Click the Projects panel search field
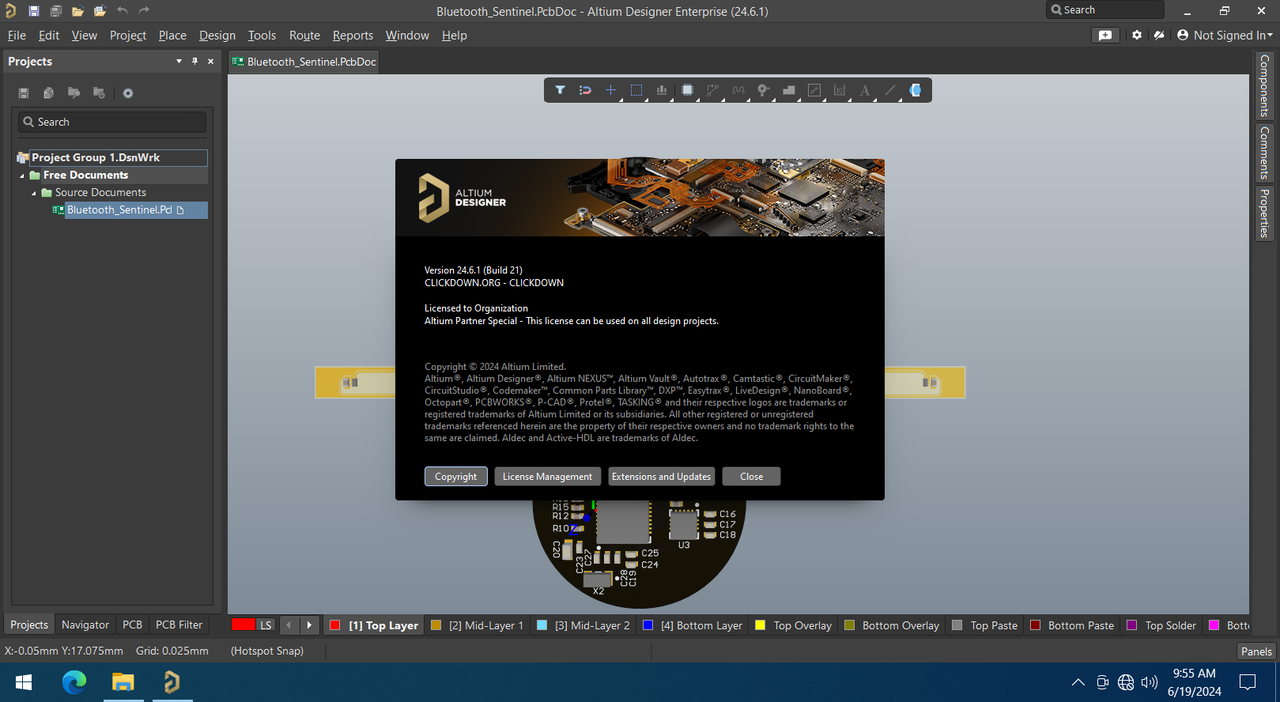 tap(112, 122)
